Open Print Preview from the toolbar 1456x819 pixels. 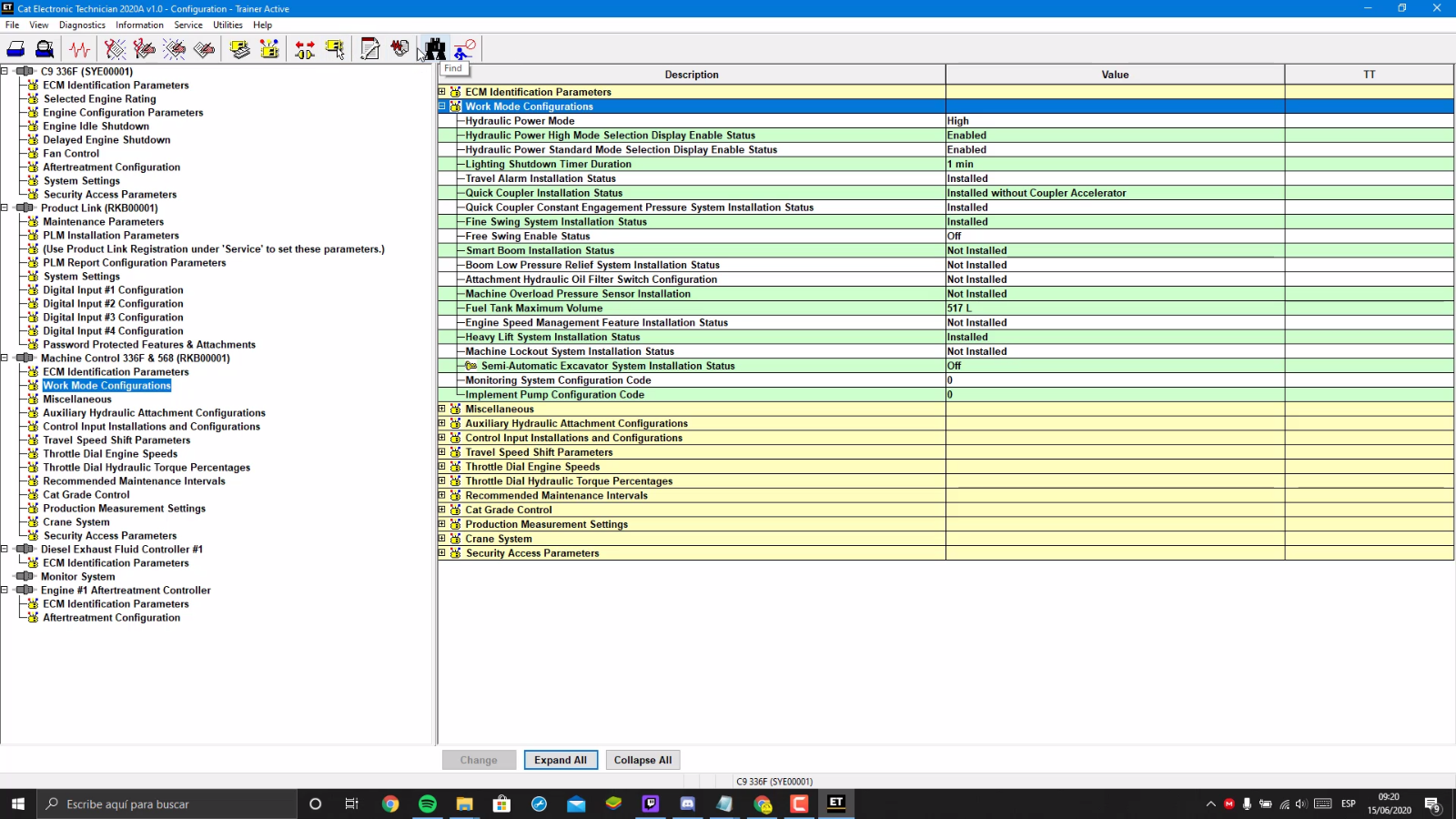pyautogui.click(x=44, y=49)
